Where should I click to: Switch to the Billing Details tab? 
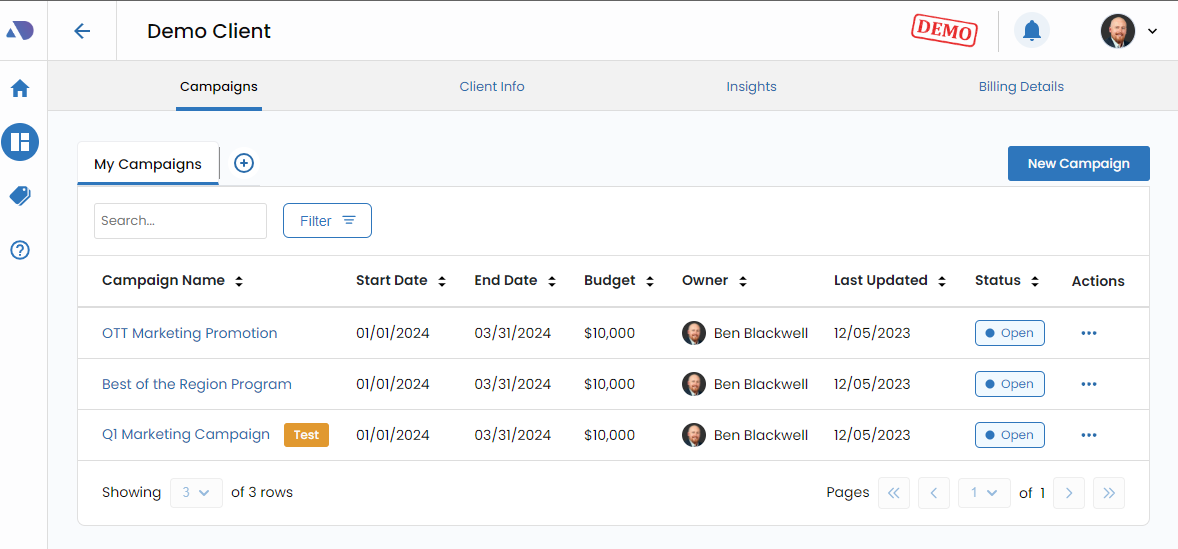[x=1021, y=87]
